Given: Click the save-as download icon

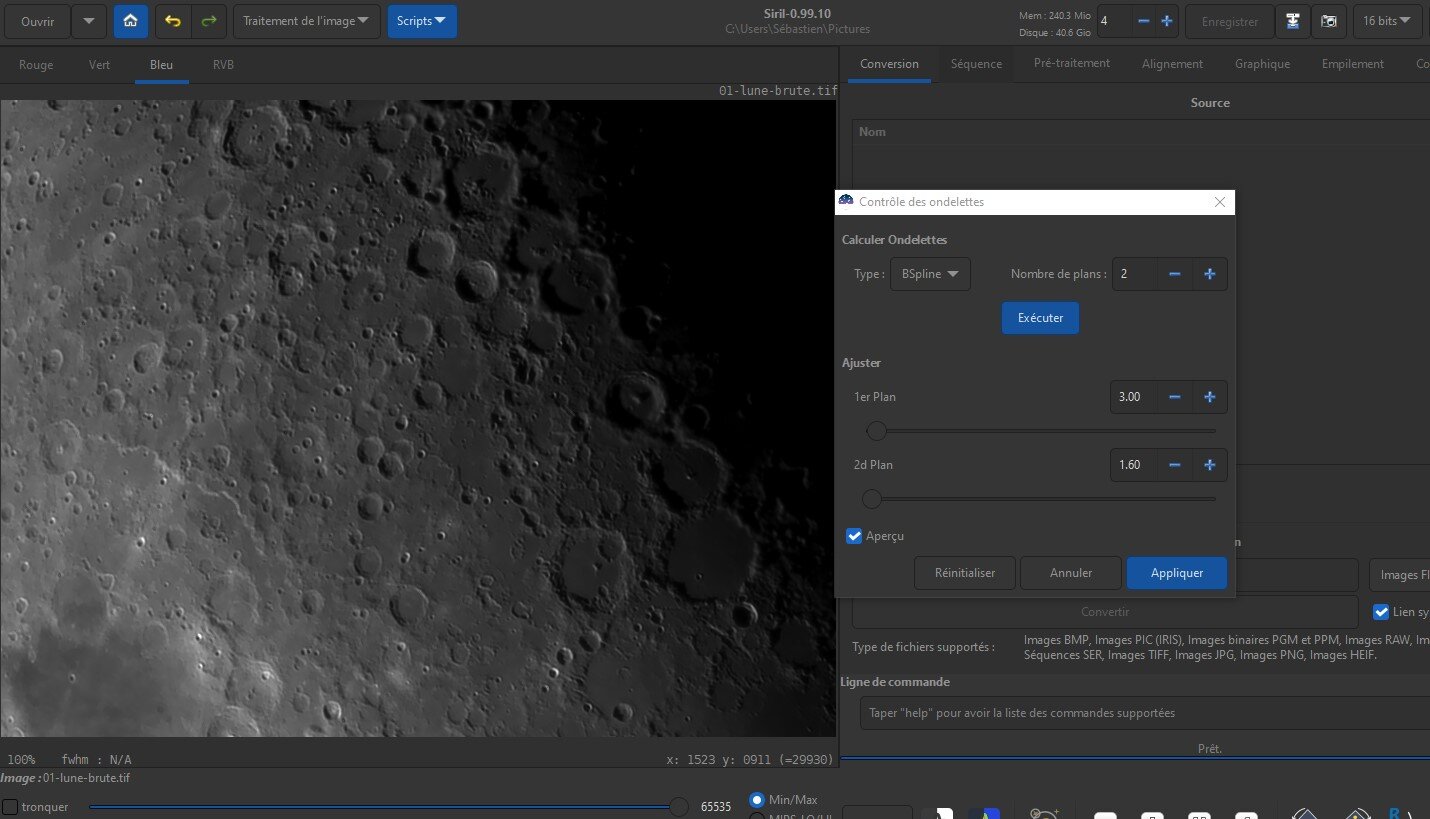Looking at the screenshot, I should [x=1293, y=21].
